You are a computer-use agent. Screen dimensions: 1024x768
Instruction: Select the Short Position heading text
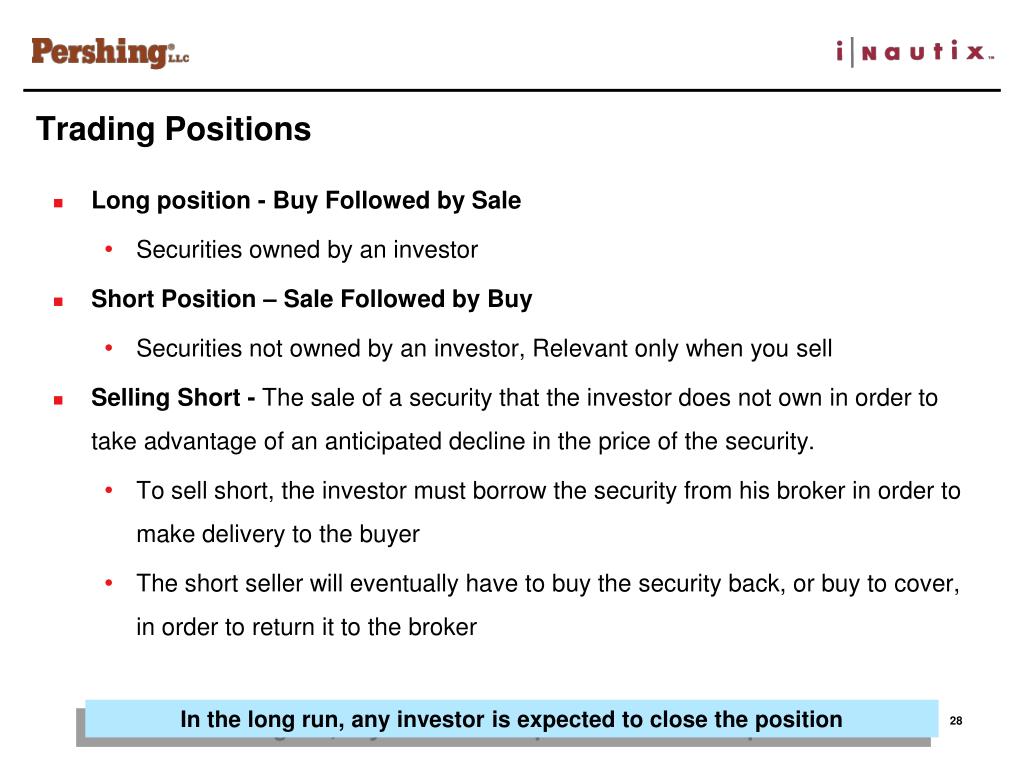(x=312, y=299)
